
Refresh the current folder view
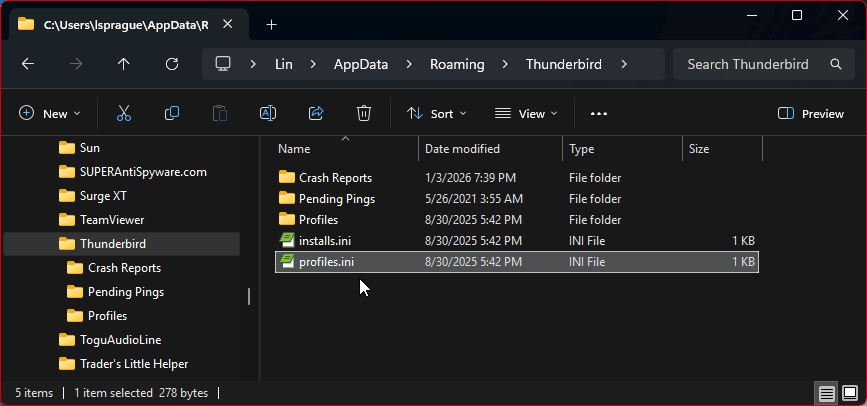point(172,64)
